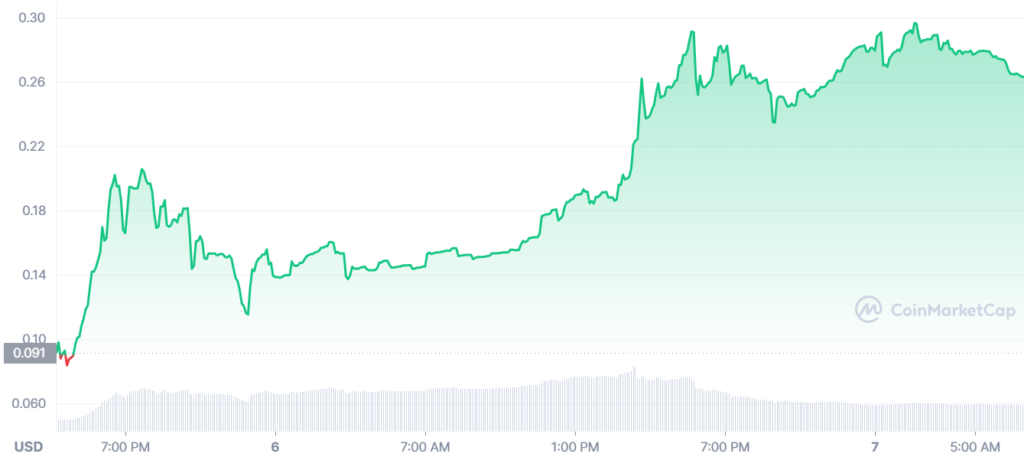Click the 1:00 PM time marker

[575, 448]
